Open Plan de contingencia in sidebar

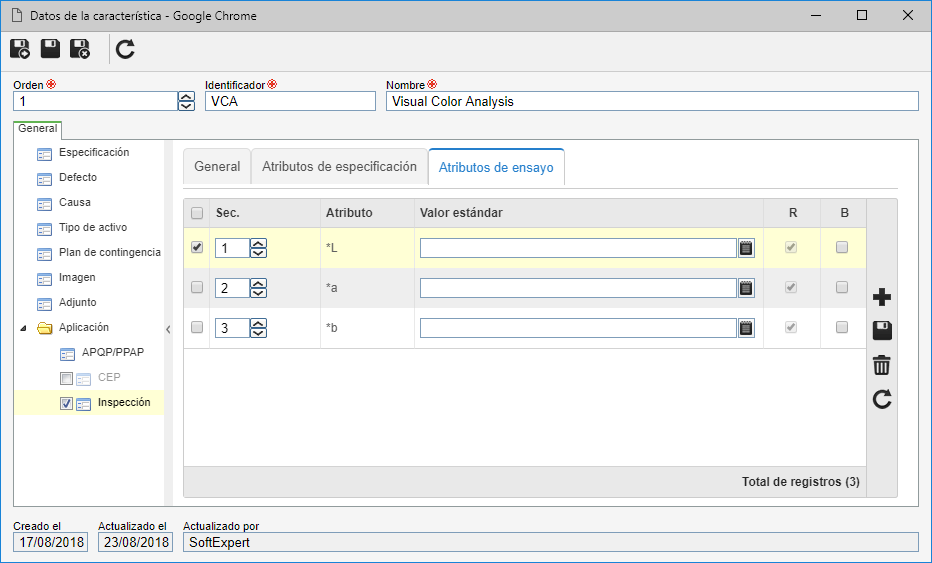click(110, 253)
